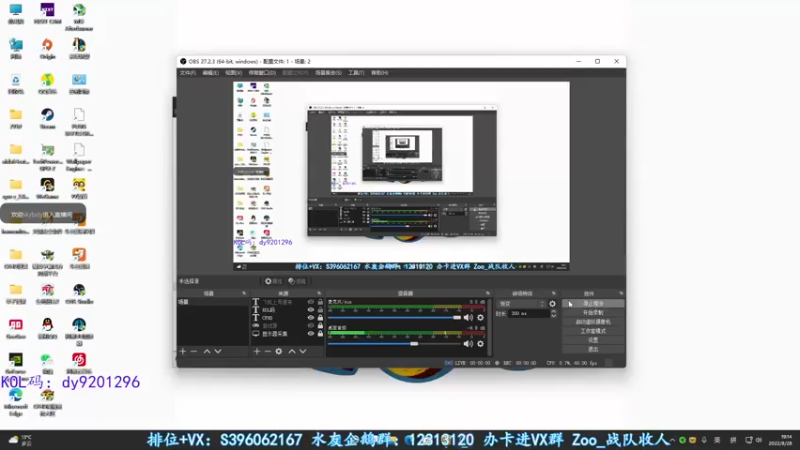Image resolution: width=800 pixels, height=450 pixels.
Task: Open source properties gear in sources toolbar
Action: [279, 351]
